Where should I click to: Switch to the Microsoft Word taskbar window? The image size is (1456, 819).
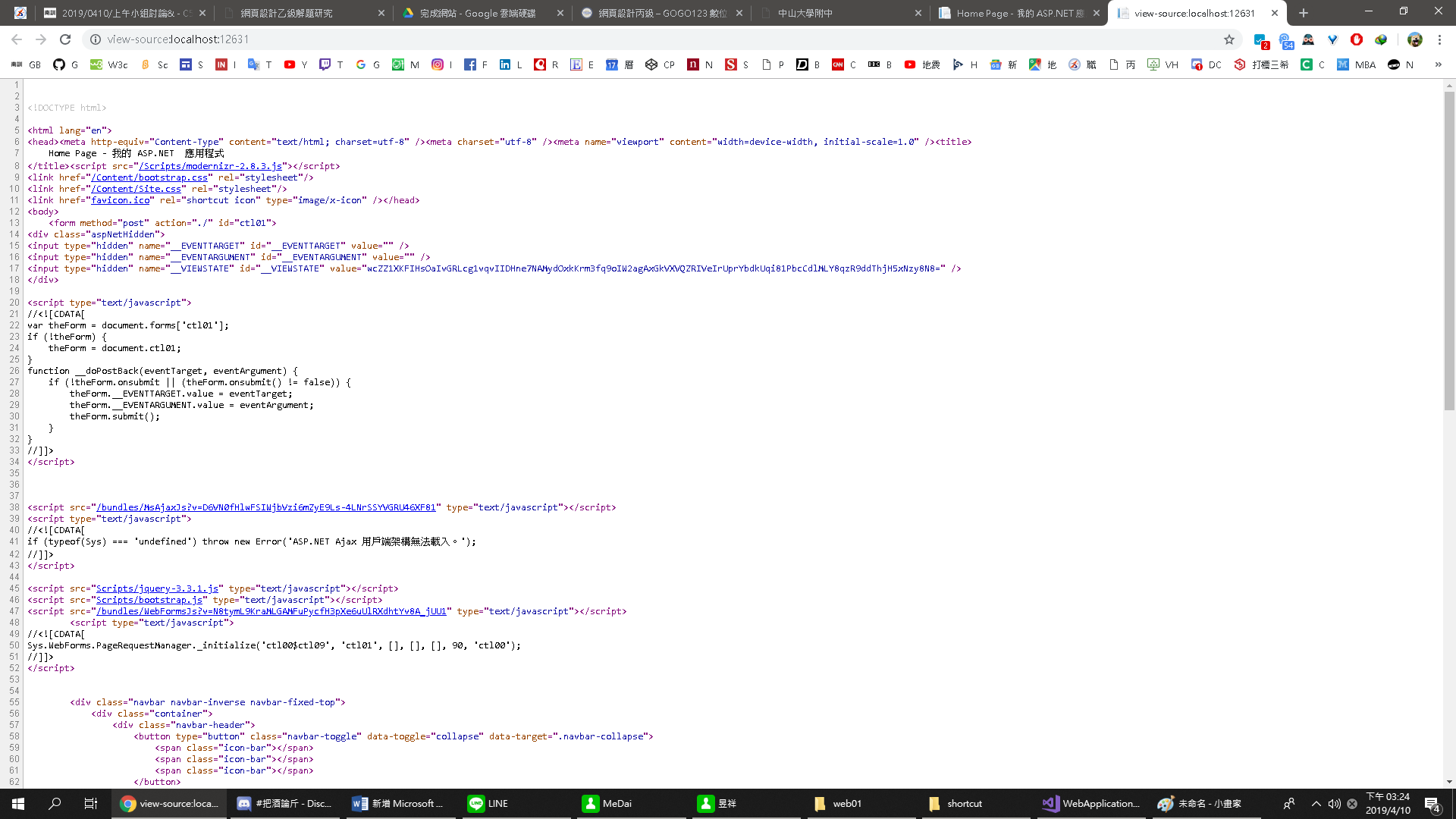click(400, 804)
